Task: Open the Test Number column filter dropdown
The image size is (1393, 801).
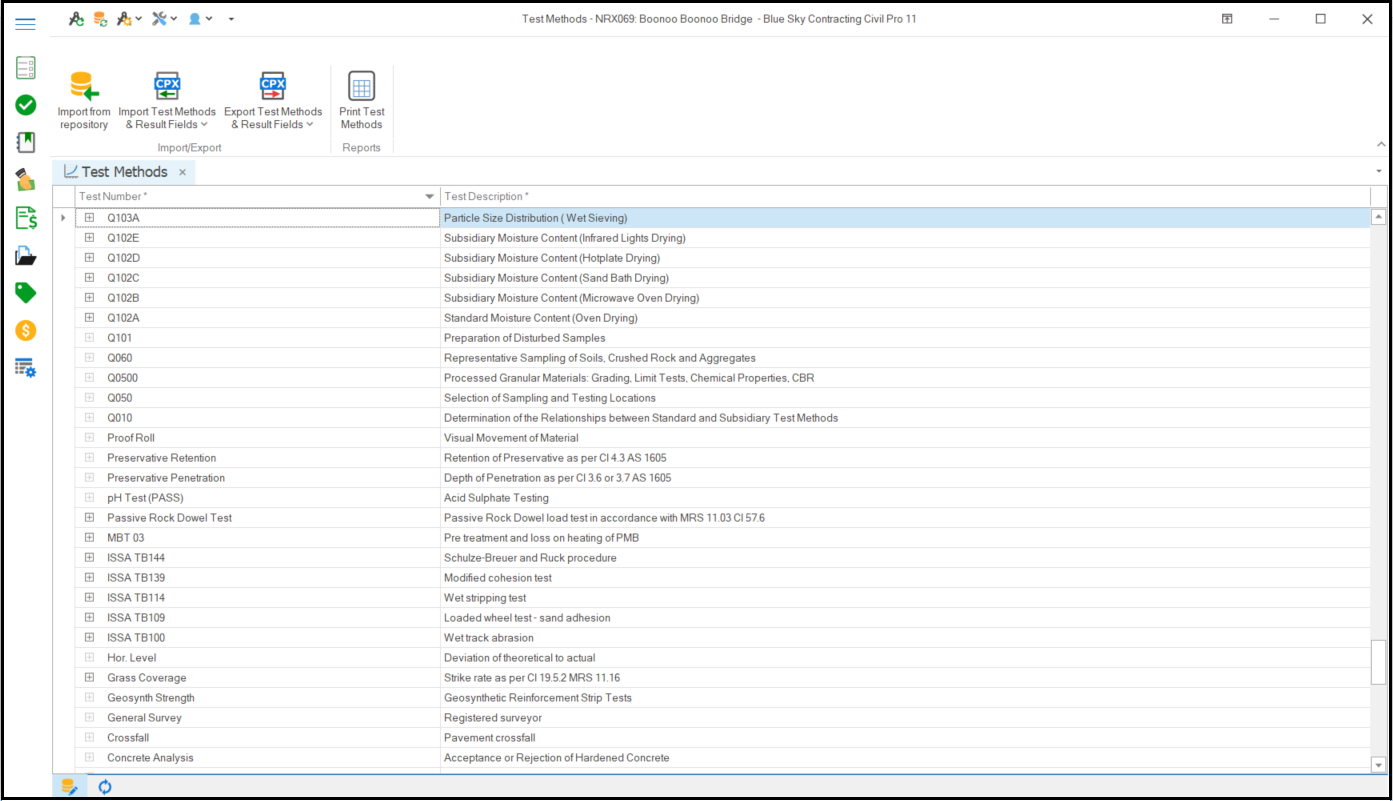Action: 430,197
